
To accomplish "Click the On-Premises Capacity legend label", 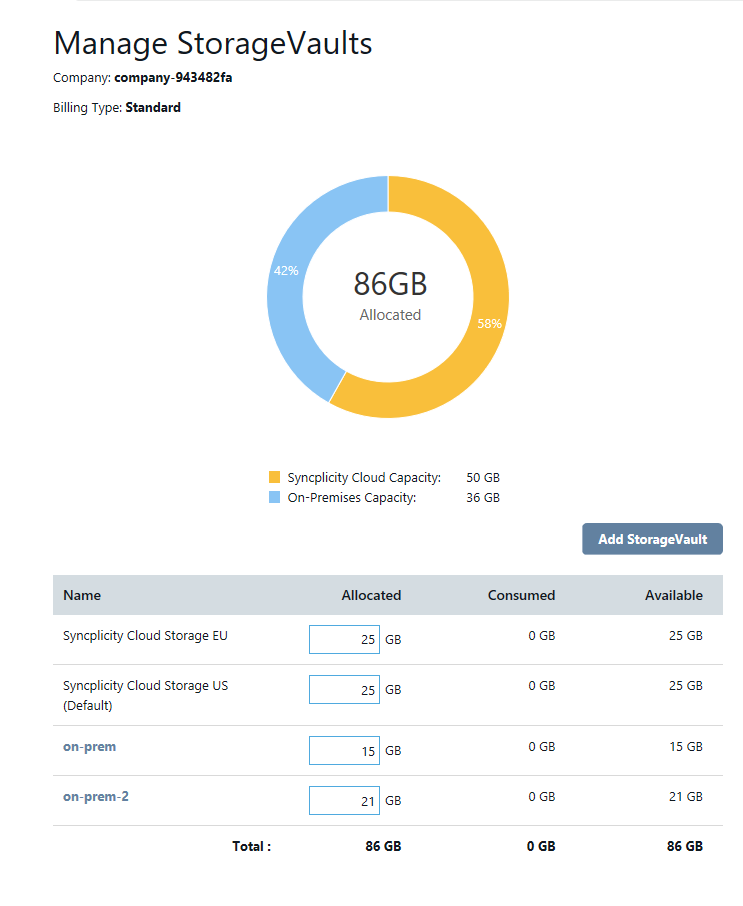I will [352, 497].
